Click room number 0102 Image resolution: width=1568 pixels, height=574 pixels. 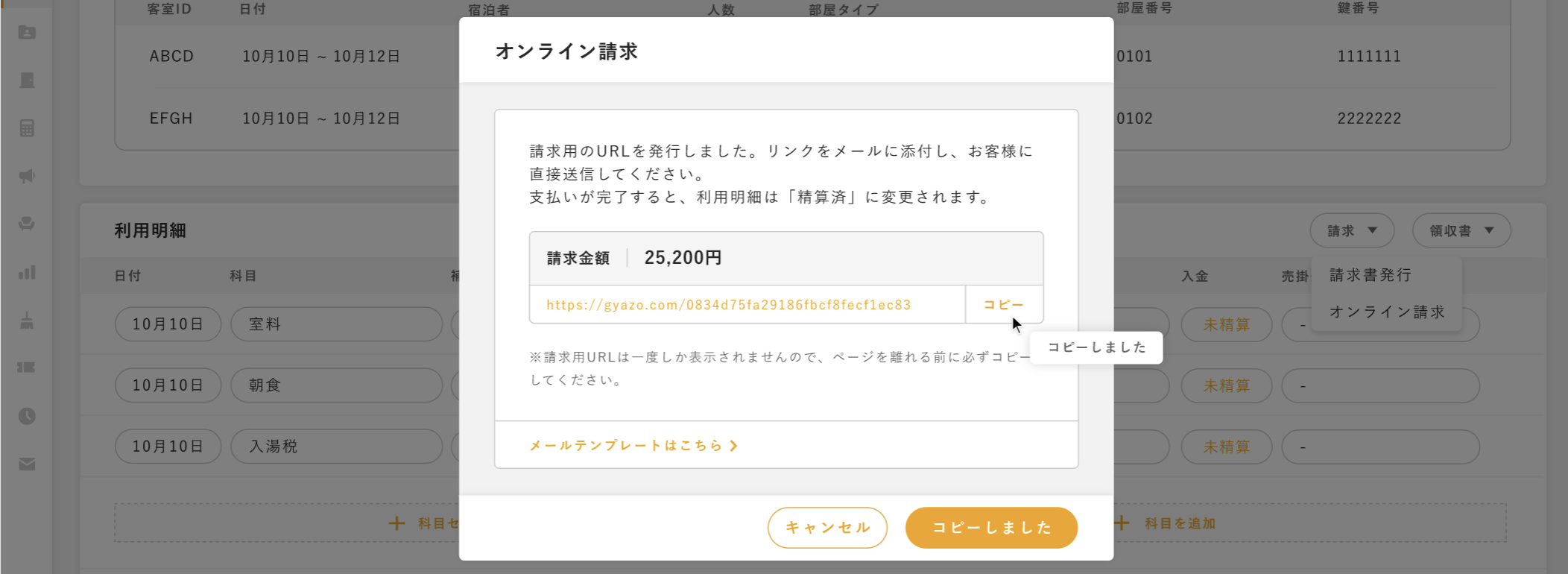(1135, 119)
